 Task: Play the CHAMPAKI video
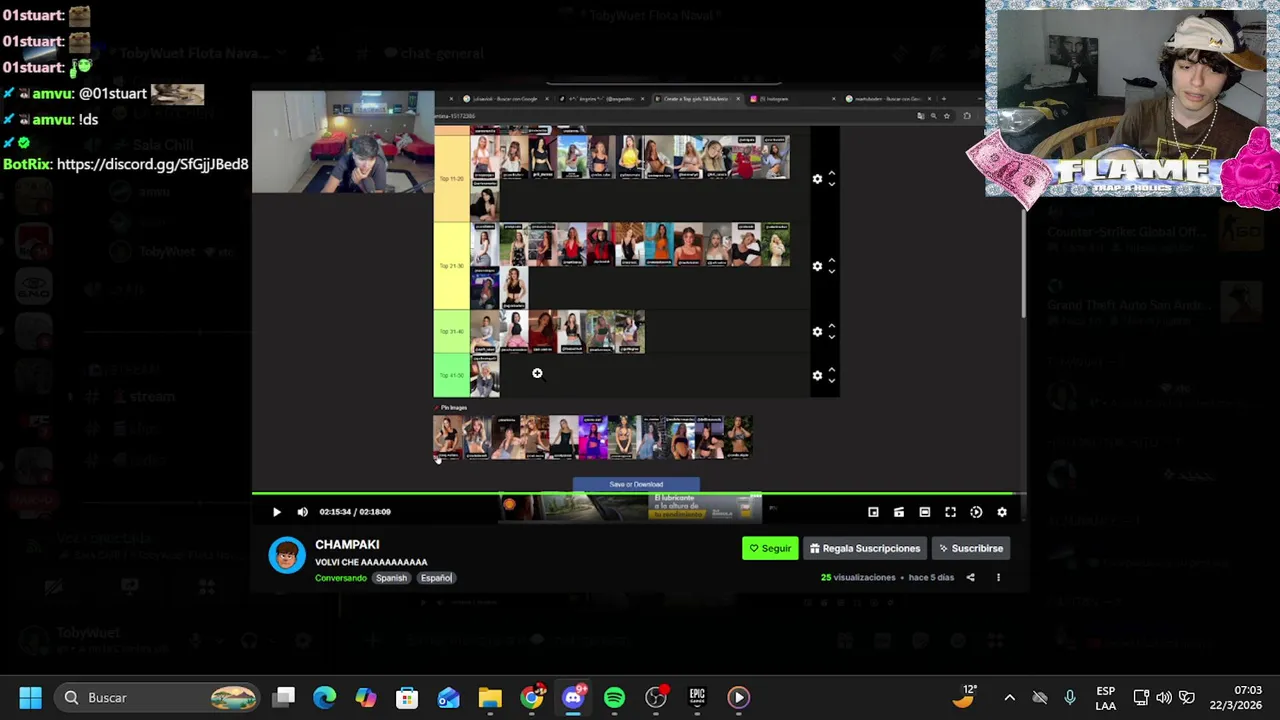click(277, 512)
